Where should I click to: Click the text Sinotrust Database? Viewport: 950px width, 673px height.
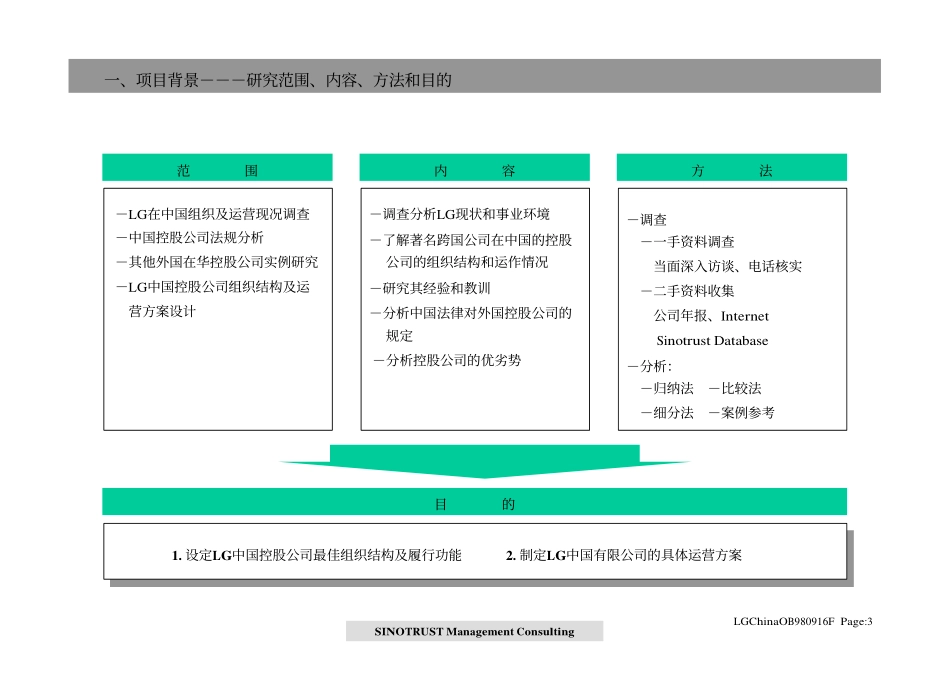(x=712, y=340)
